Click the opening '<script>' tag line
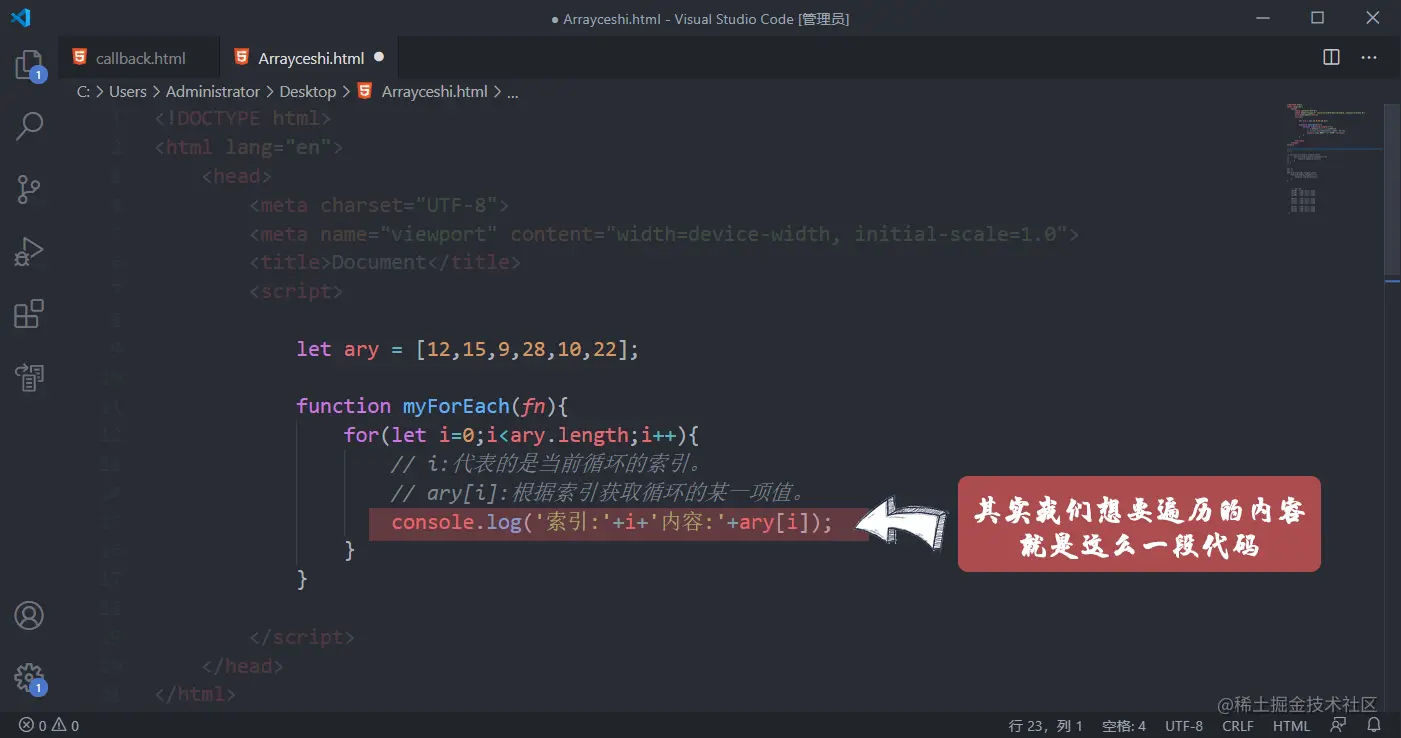The width and height of the screenshot is (1401, 738). point(296,291)
